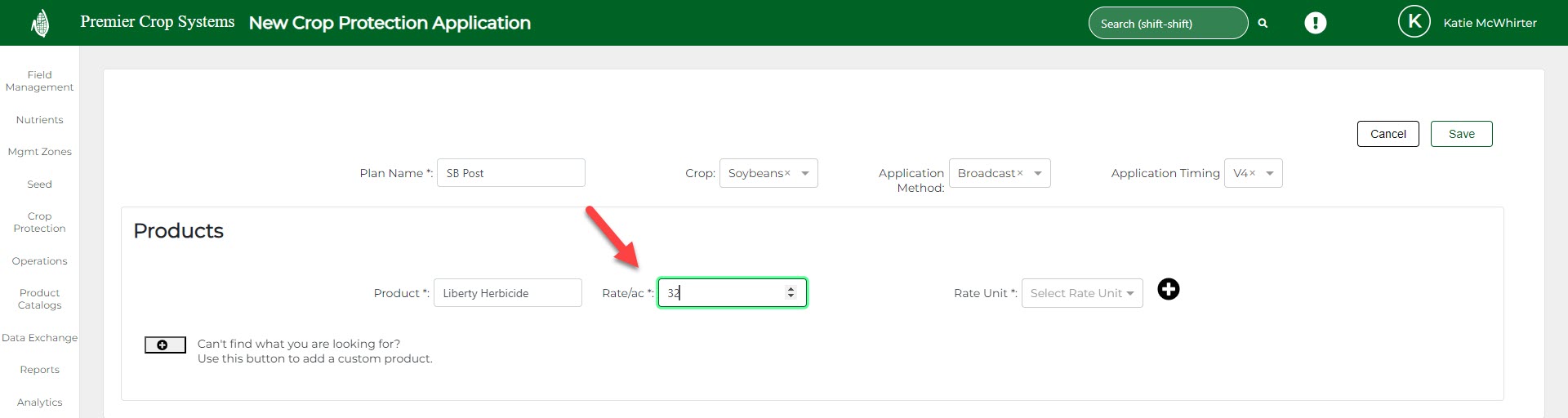Clear the Soybeans crop selection

tap(787, 173)
